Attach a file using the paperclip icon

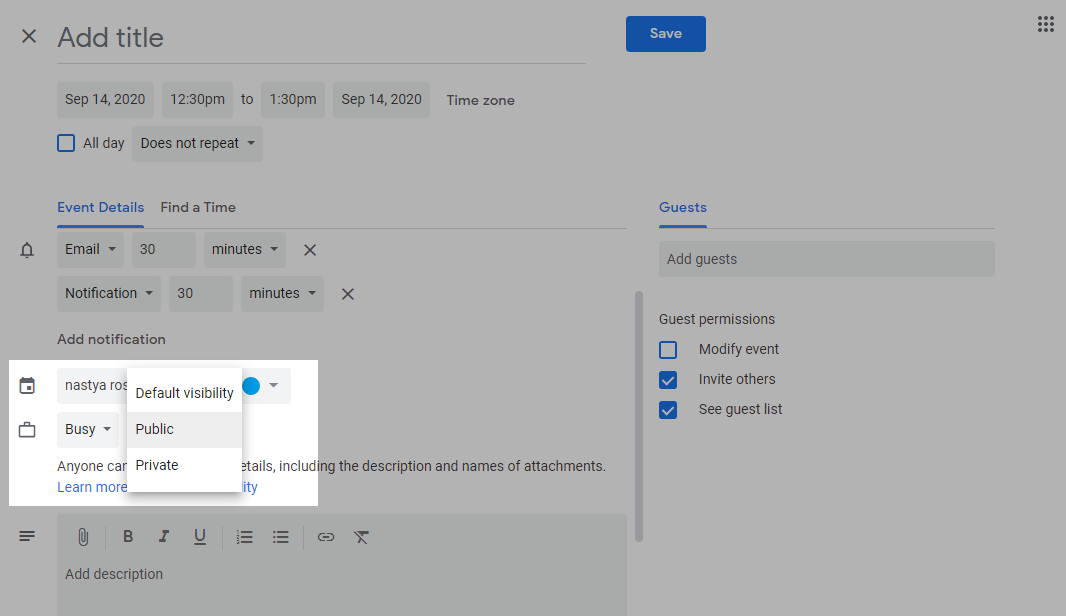pyautogui.click(x=83, y=537)
